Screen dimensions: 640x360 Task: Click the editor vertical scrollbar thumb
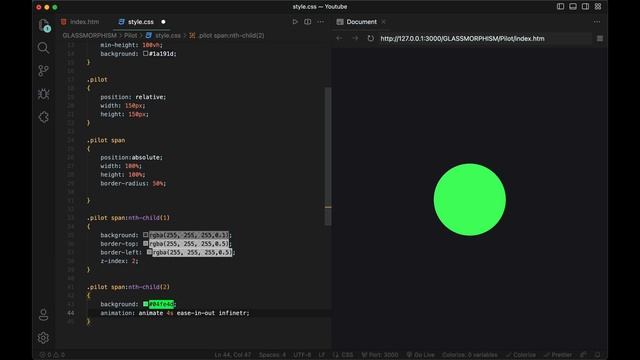(x=328, y=156)
